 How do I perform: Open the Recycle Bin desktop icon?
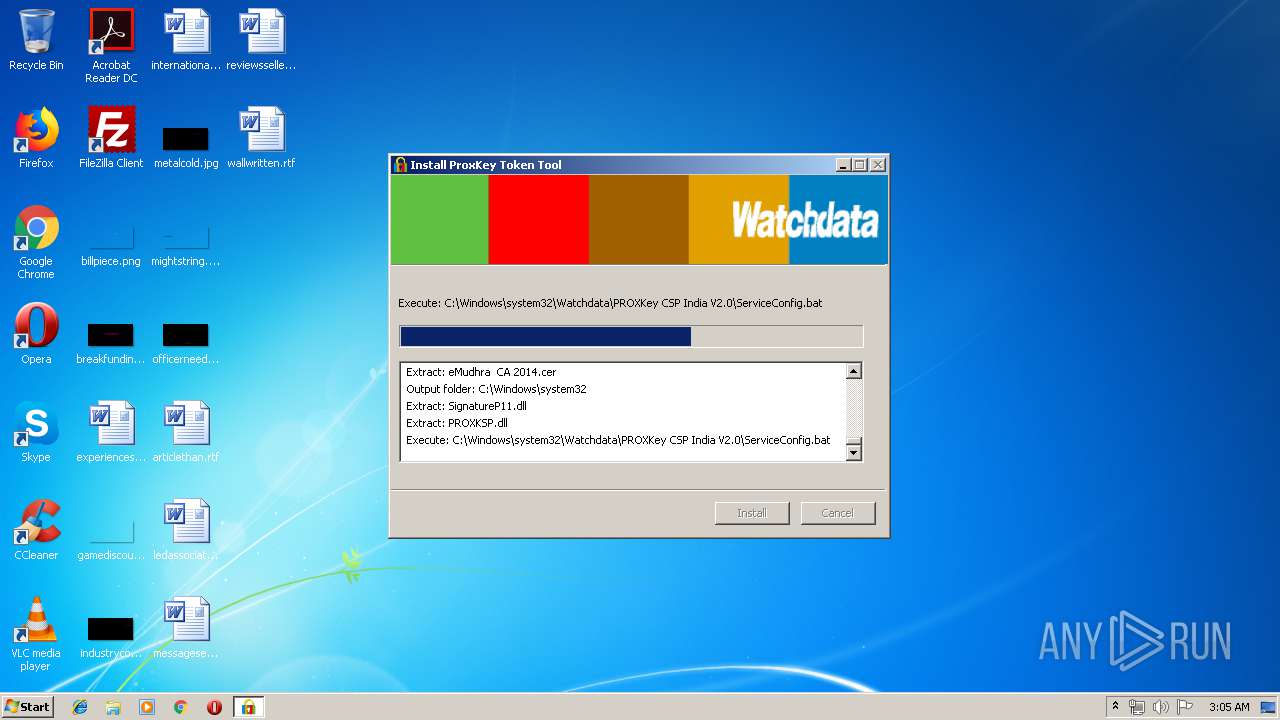[36, 41]
